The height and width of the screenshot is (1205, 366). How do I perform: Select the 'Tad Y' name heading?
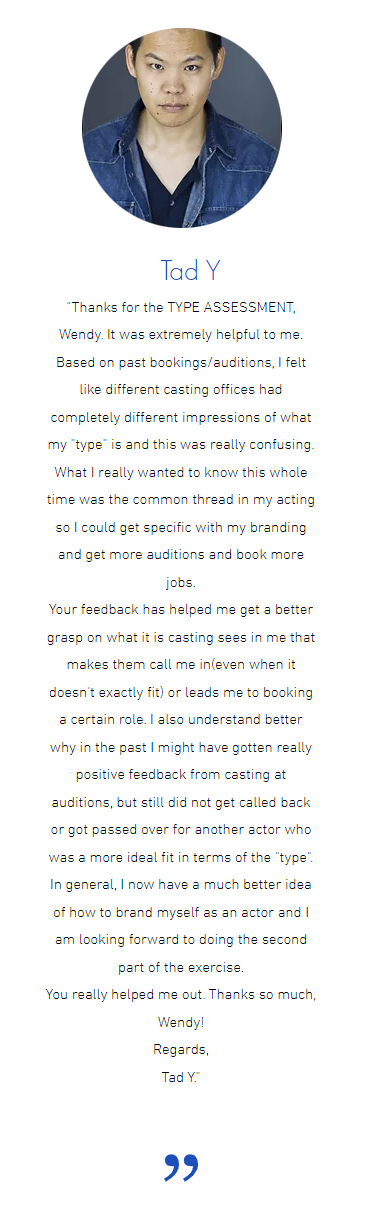pos(190,270)
